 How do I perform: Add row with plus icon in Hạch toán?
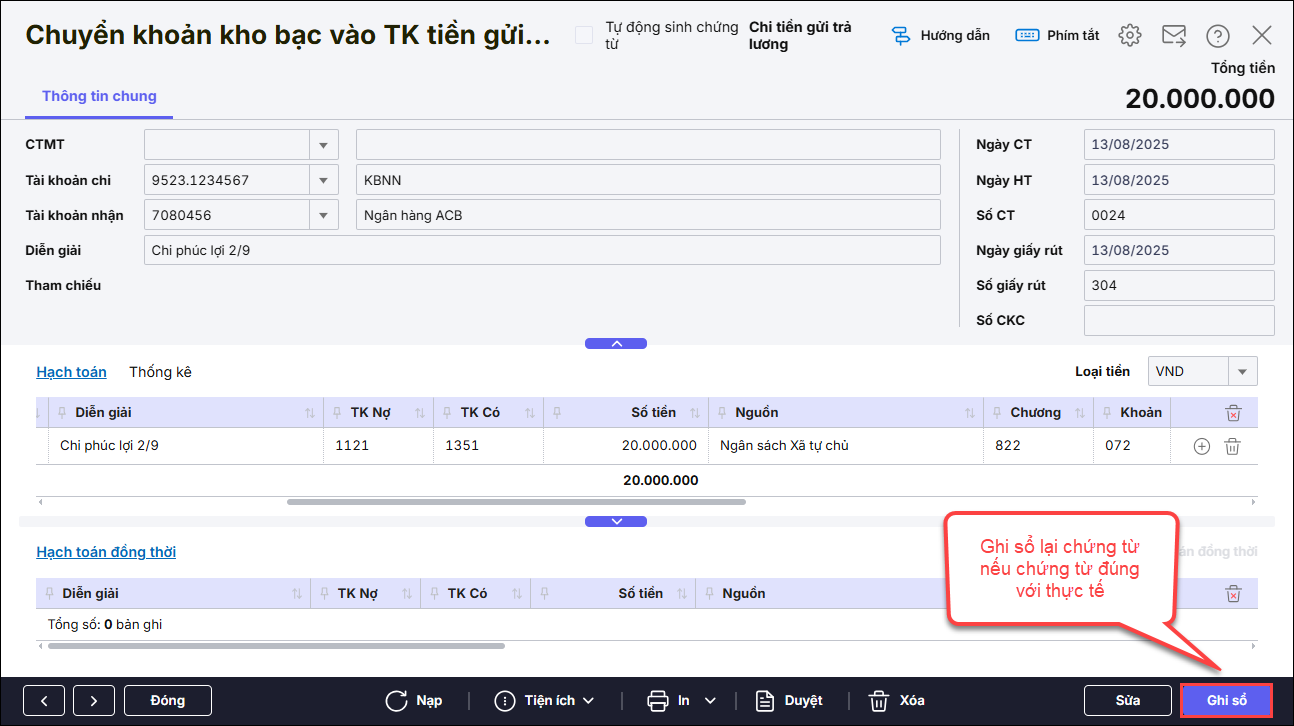pos(1202,446)
